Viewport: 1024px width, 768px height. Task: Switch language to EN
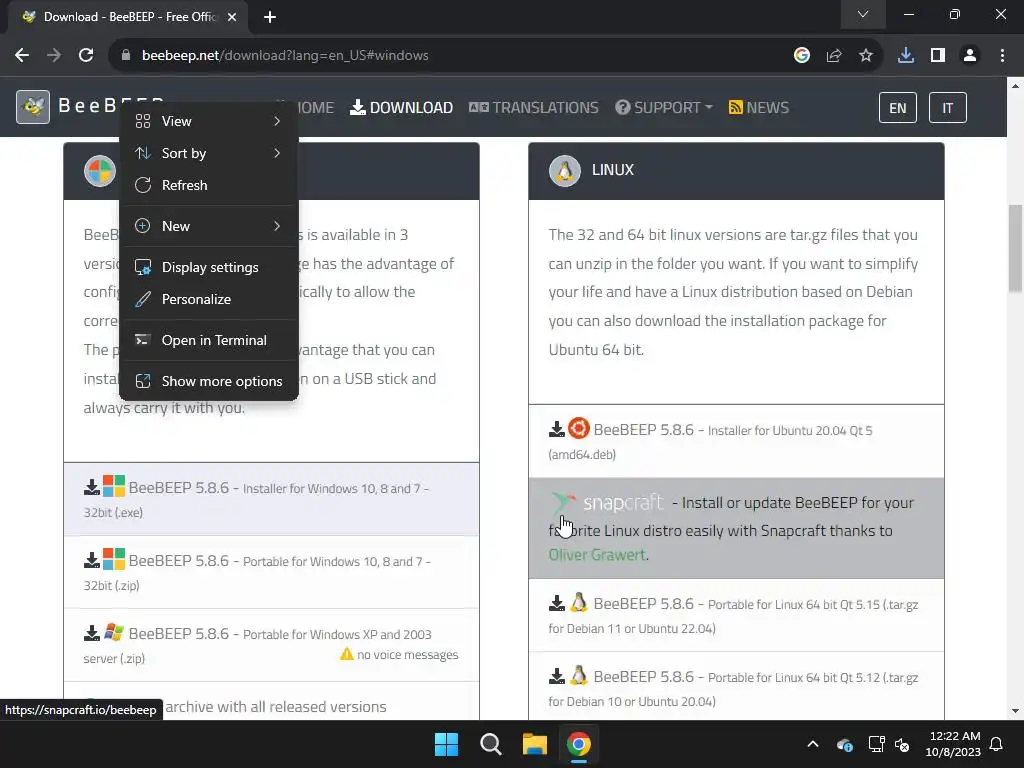tap(897, 108)
